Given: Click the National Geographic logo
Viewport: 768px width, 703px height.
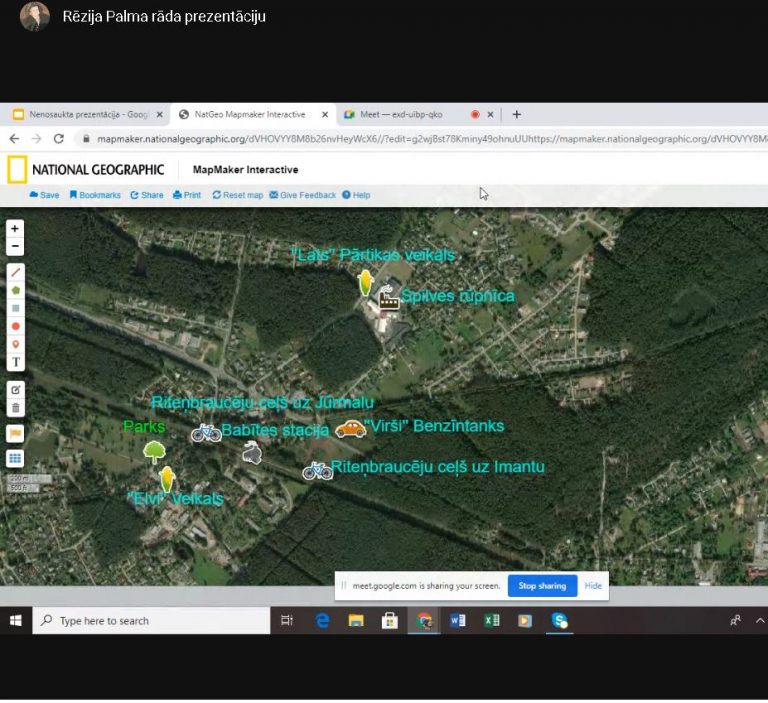Looking at the screenshot, I should point(86,170).
